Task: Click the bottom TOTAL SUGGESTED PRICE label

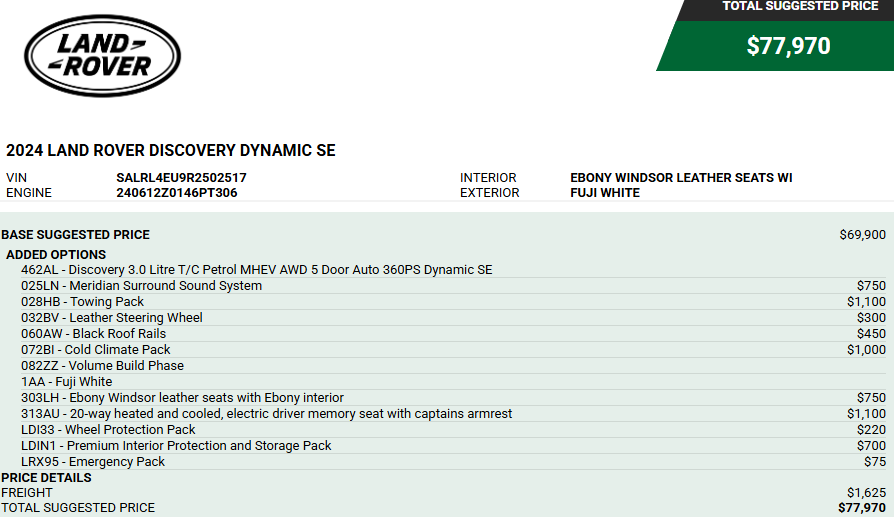Action: [x=78, y=507]
